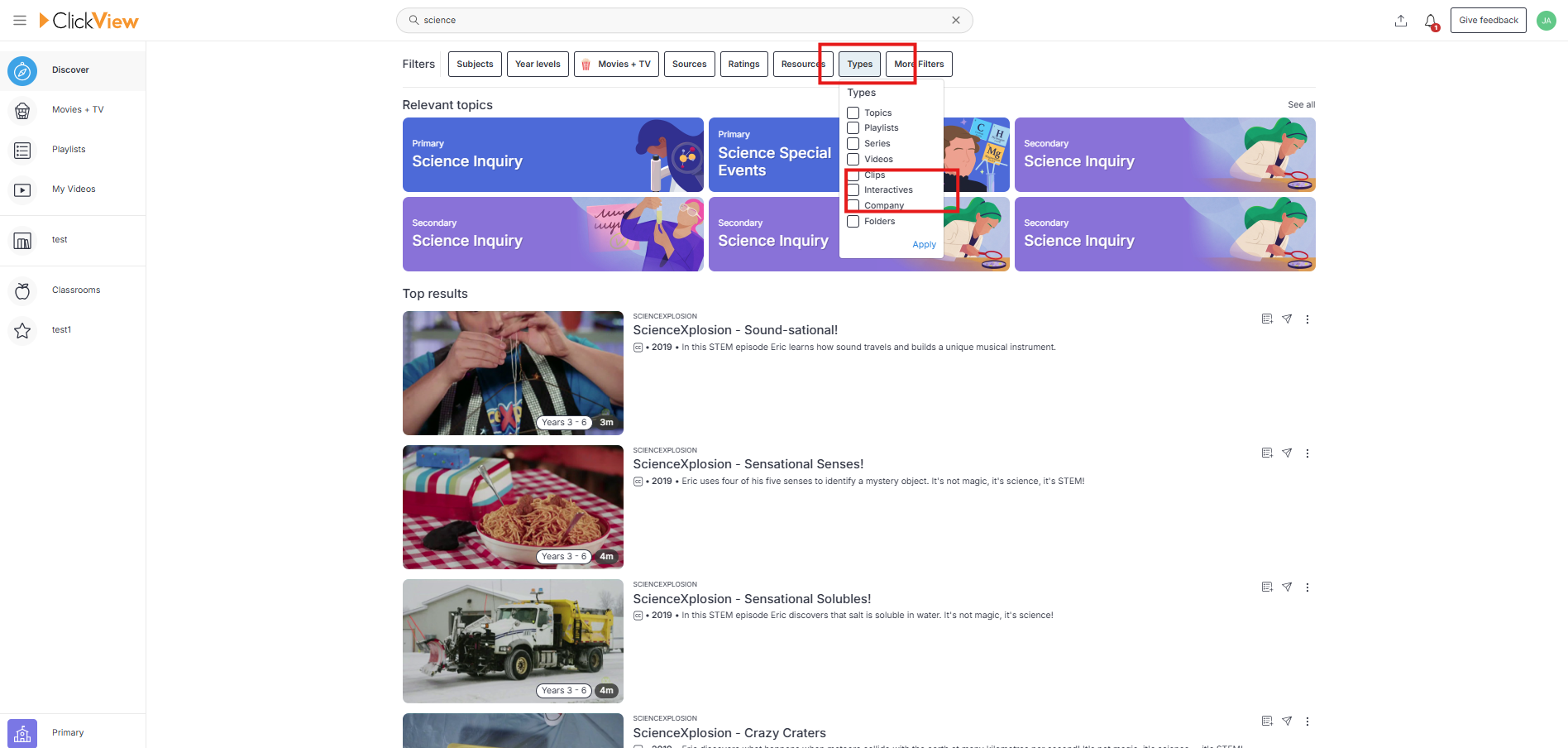Click the ClickView logo
The height and width of the screenshot is (748, 1568).
point(88,21)
